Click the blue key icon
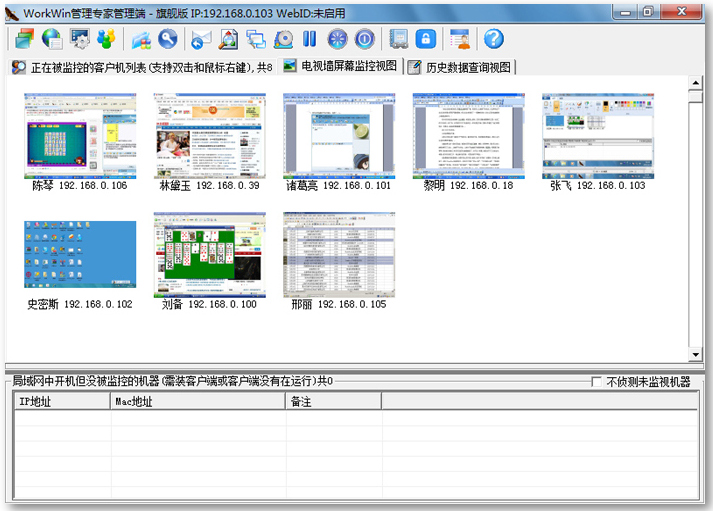Image resolution: width=713 pixels, height=511 pixels. pos(168,39)
